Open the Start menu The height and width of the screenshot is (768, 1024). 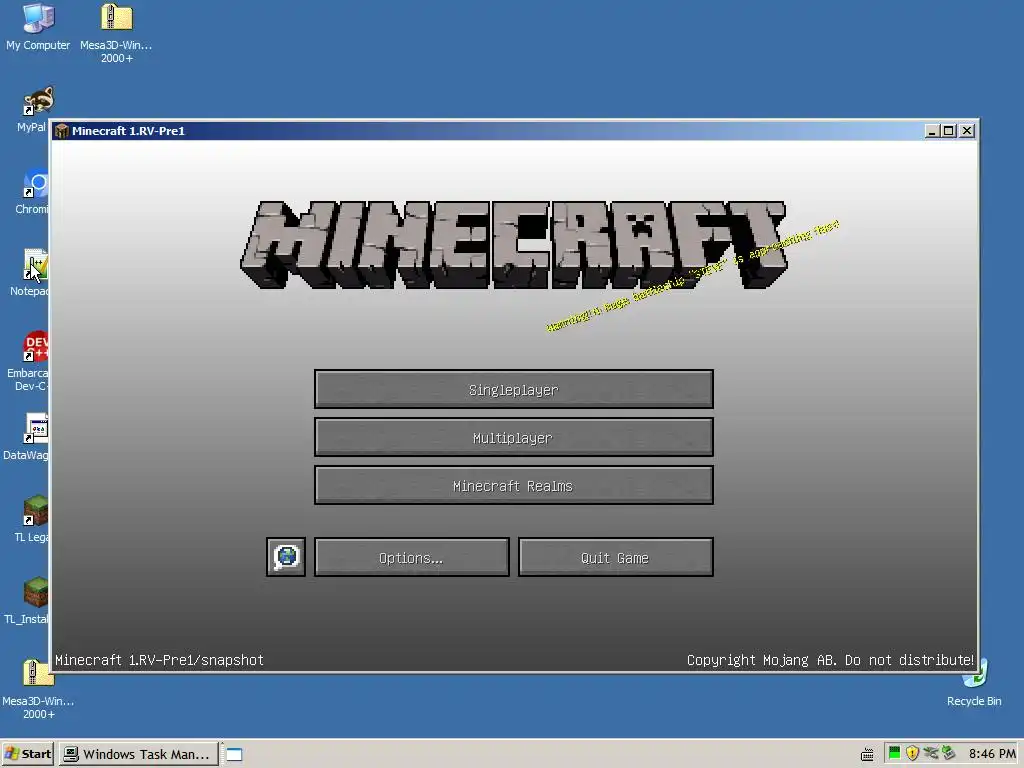[x=27, y=754]
